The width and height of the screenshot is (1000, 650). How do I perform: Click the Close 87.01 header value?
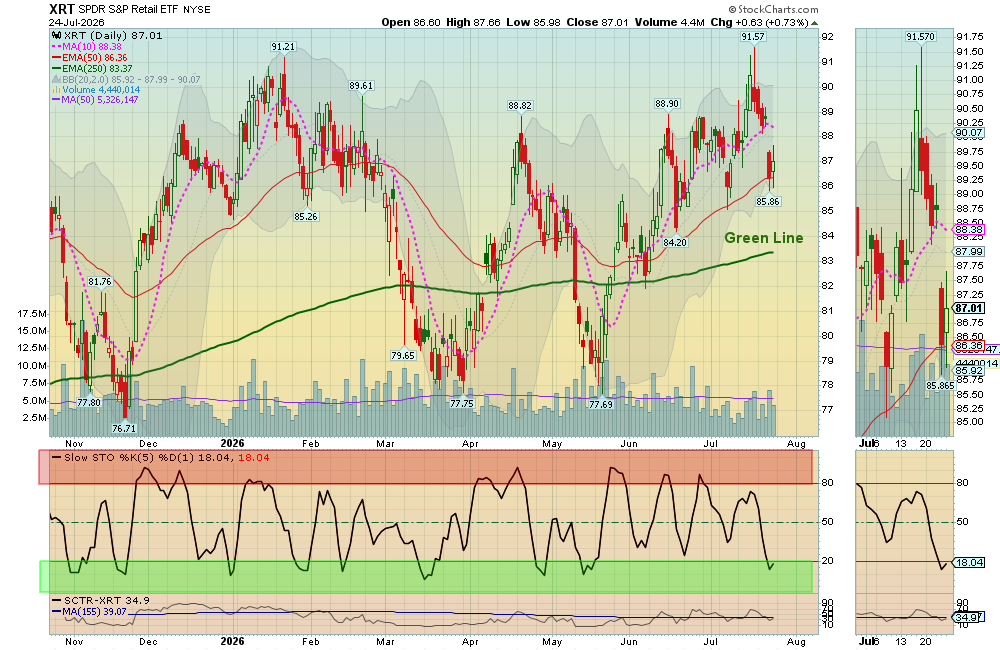[598, 22]
